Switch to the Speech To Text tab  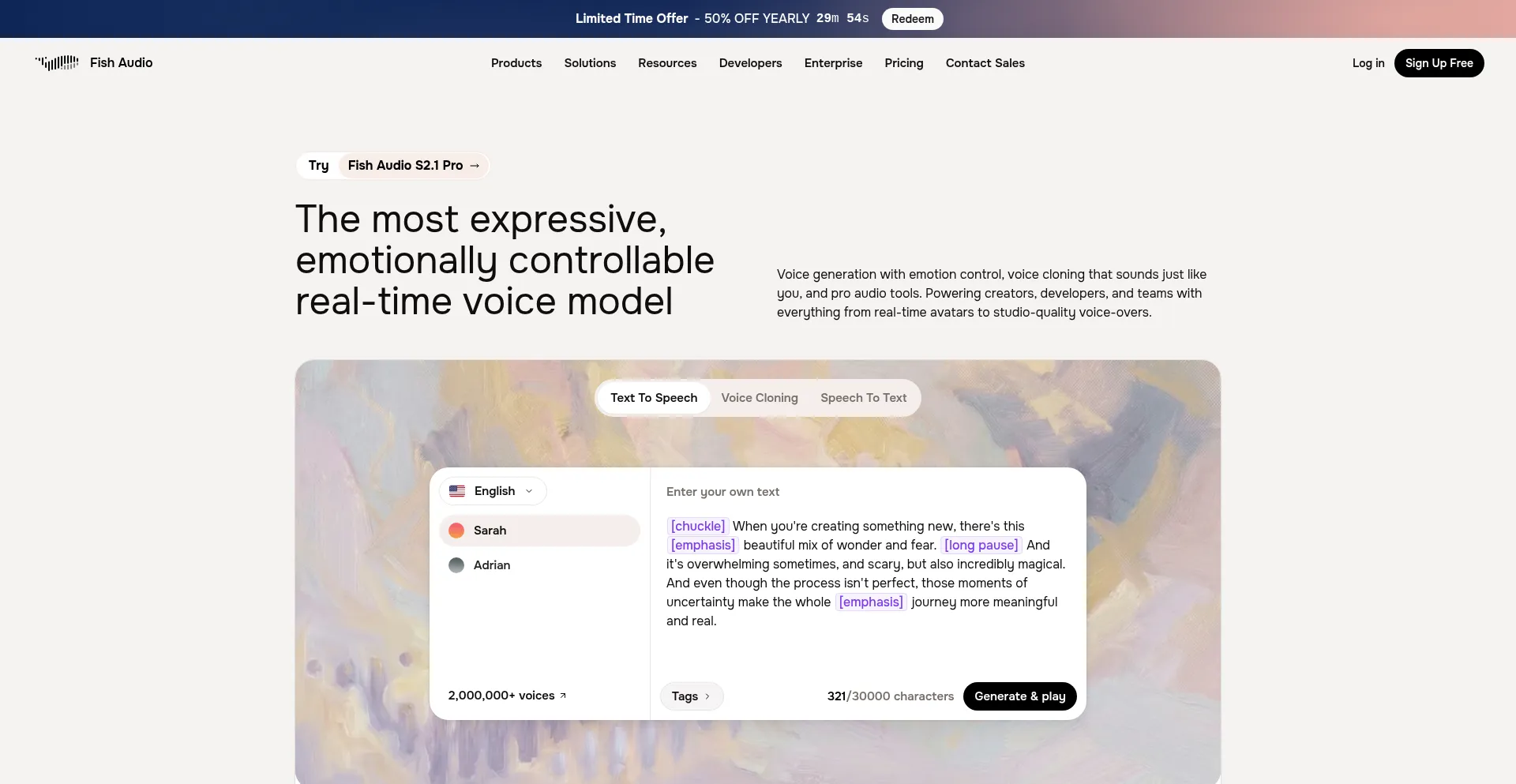tap(864, 398)
